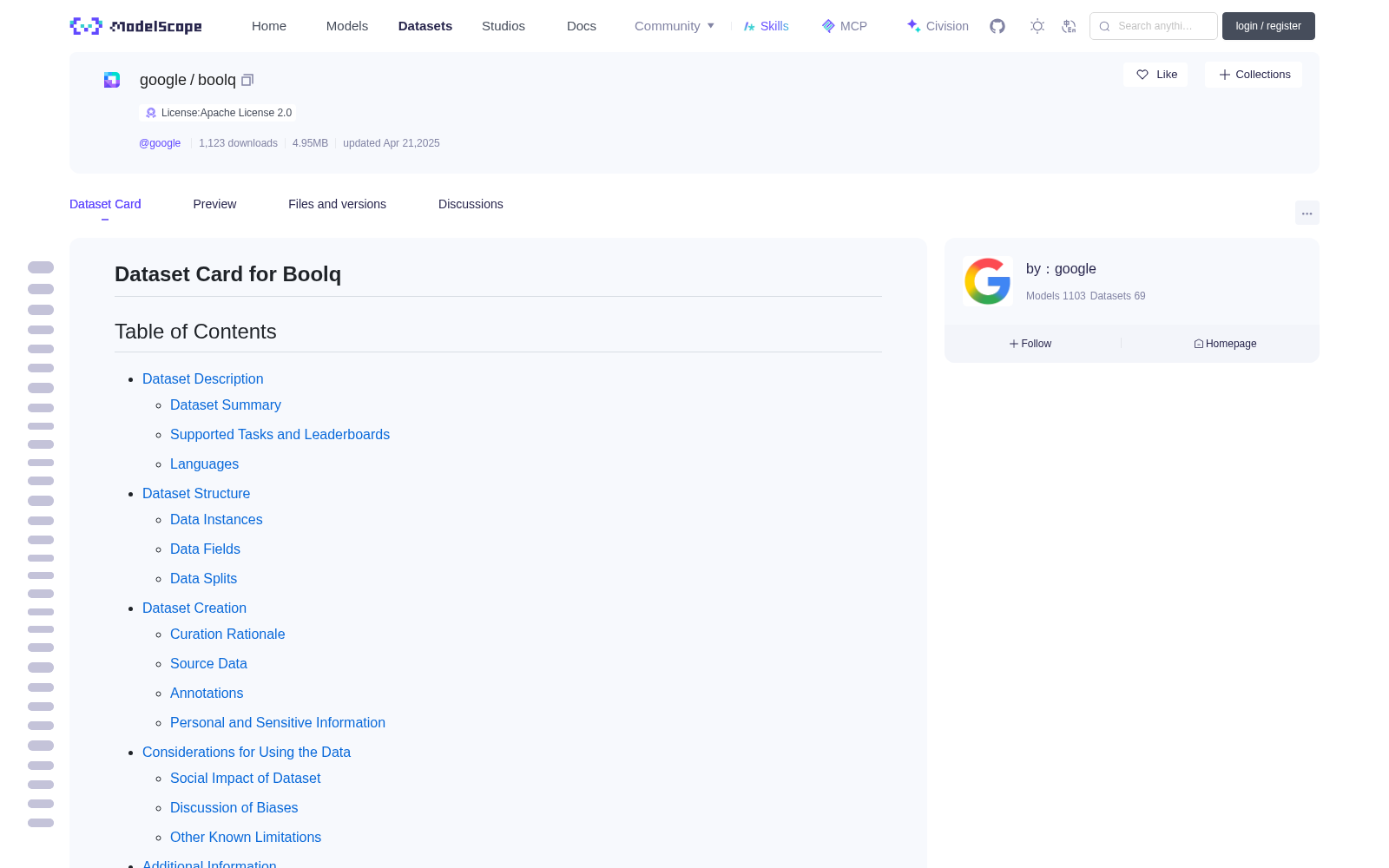Switch to the Discussions tab
Viewport: 1389px width, 868px height.
click(471, 204)
